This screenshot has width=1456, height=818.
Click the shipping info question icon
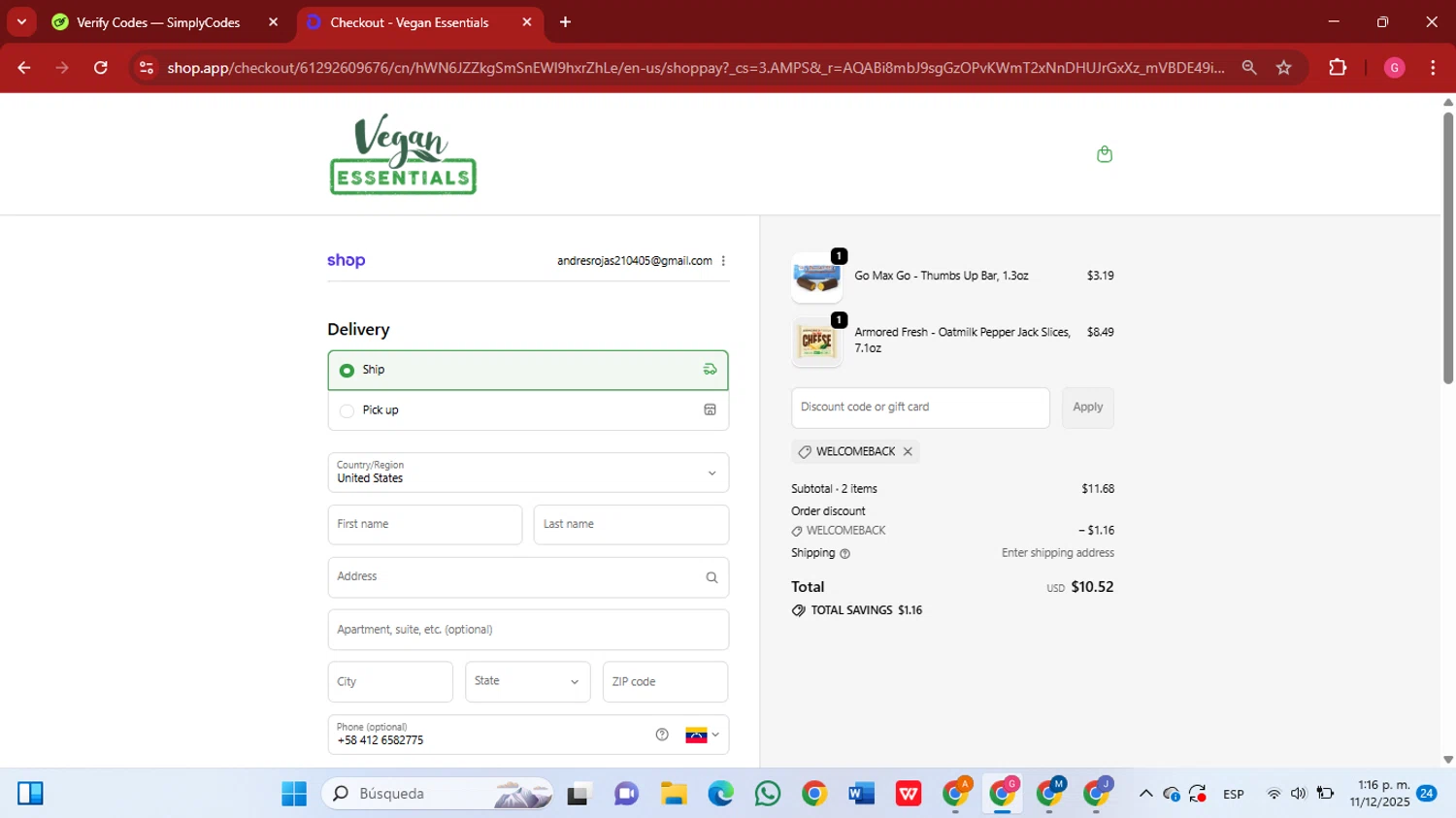click(x=844, y=554)
